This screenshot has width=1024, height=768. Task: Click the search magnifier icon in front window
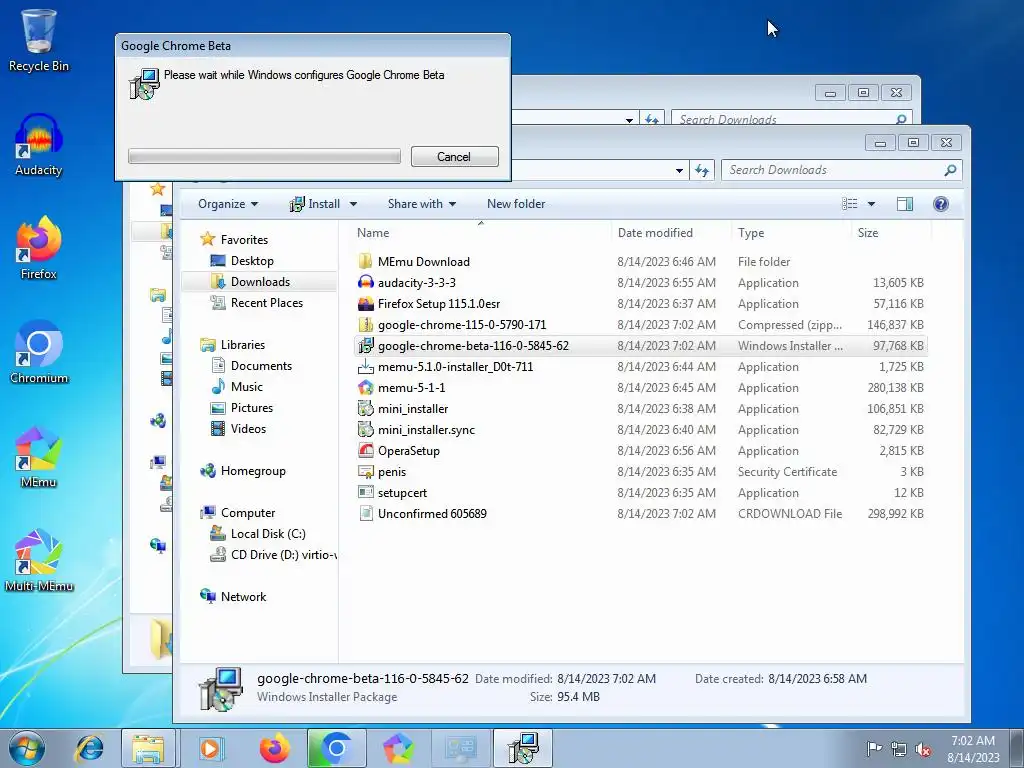point(951,170)
